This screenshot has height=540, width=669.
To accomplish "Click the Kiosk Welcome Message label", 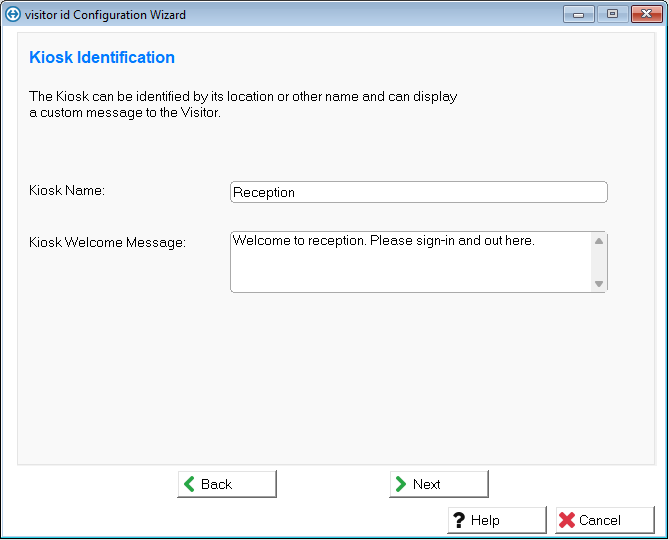I will [x=107, y=242].
